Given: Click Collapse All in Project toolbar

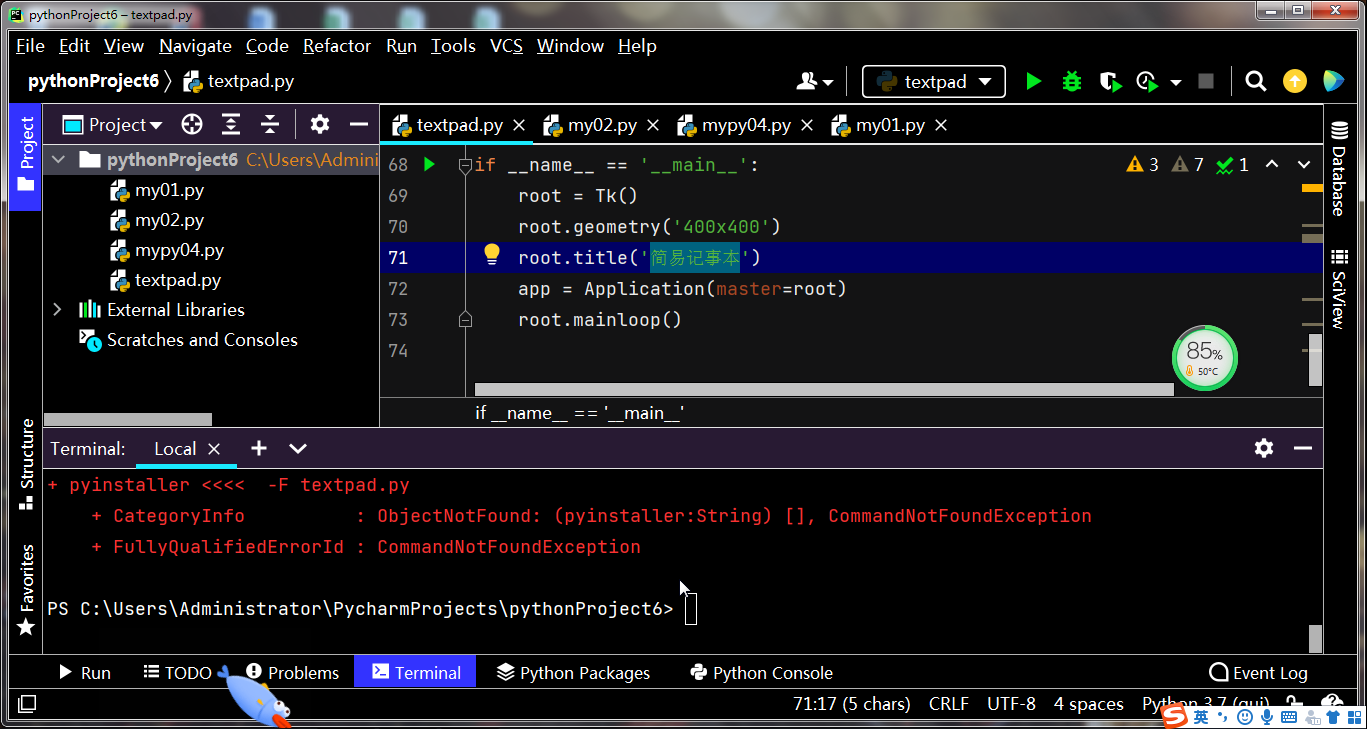Looking at the screenshot, I should [270, 124].
